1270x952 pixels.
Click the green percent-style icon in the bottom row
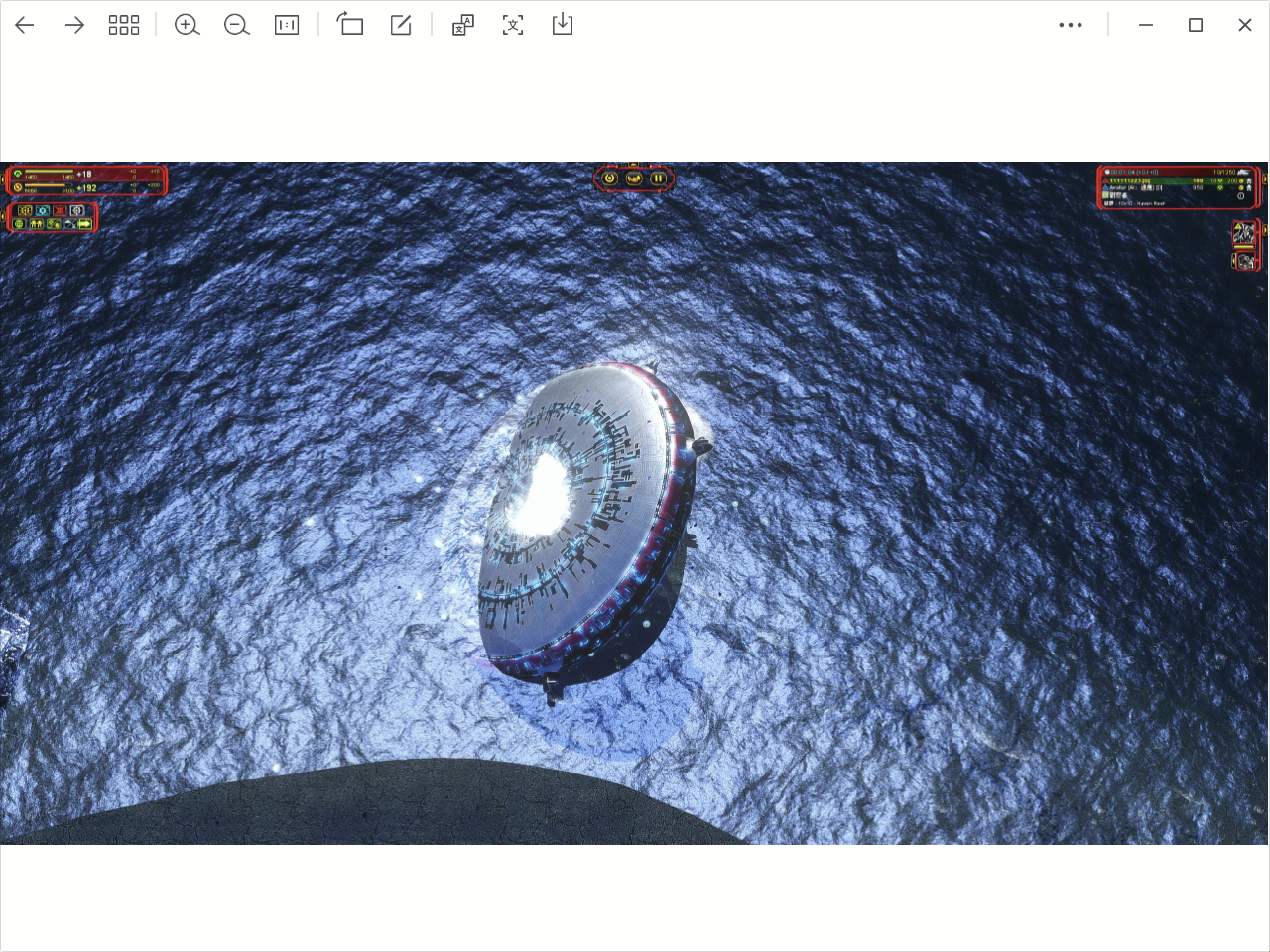pyautogui.click(x=54, y=224)
